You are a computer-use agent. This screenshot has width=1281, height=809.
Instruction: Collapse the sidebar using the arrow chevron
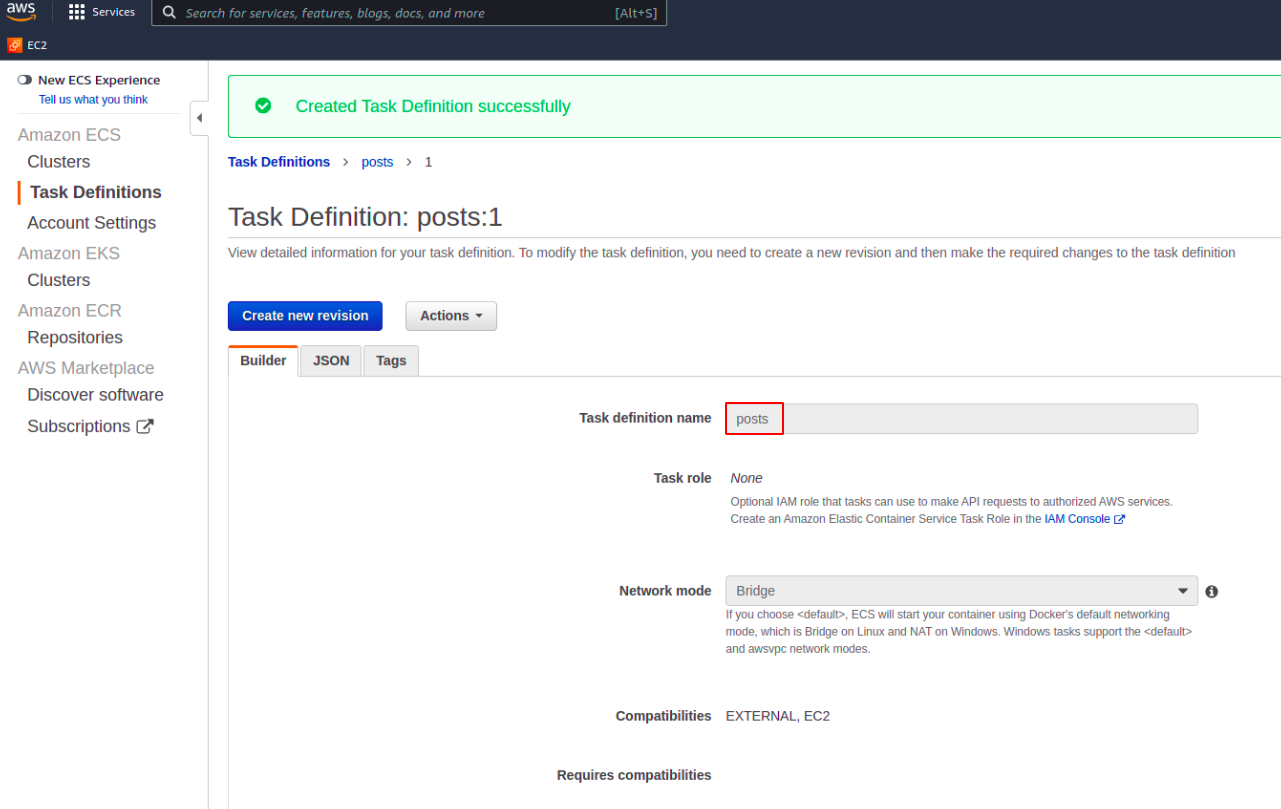[x=199, y=117]
